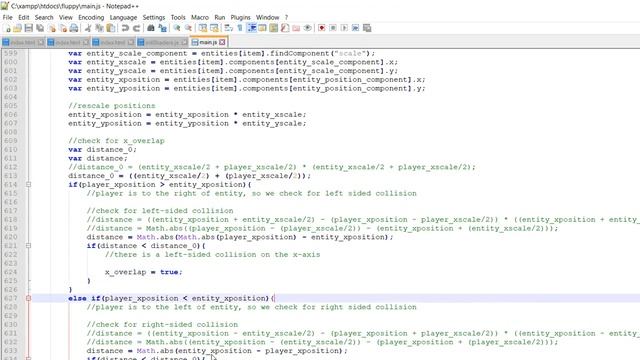This screenshot has height=360, width=640.
Task: Collapse red fold marker at line 627
Action: [x=29, y=298]
